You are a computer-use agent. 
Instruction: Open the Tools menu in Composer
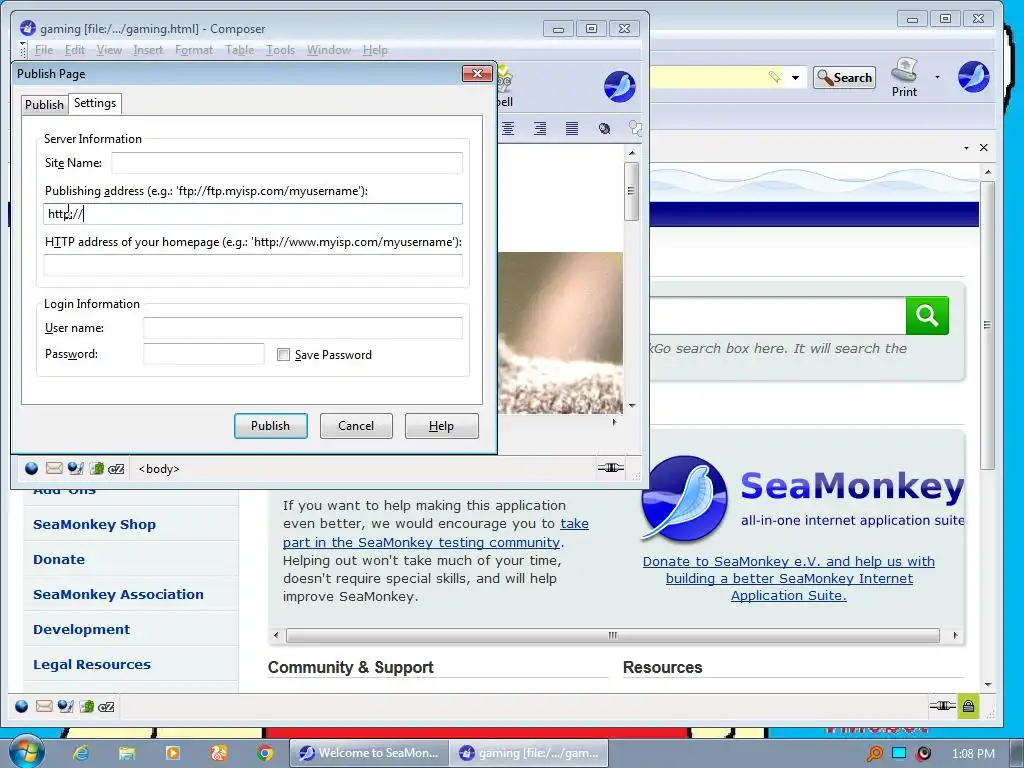[280, 50]
